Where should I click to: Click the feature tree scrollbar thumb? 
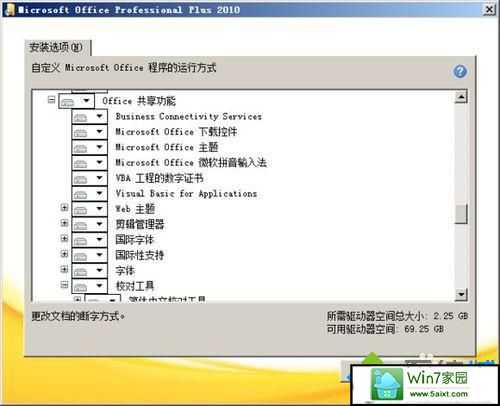(461, 214)
